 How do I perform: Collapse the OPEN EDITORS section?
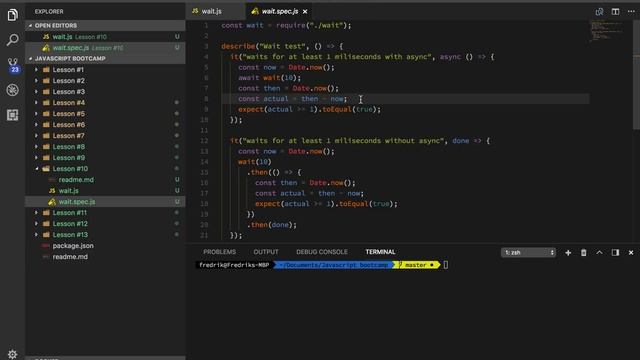105,25
